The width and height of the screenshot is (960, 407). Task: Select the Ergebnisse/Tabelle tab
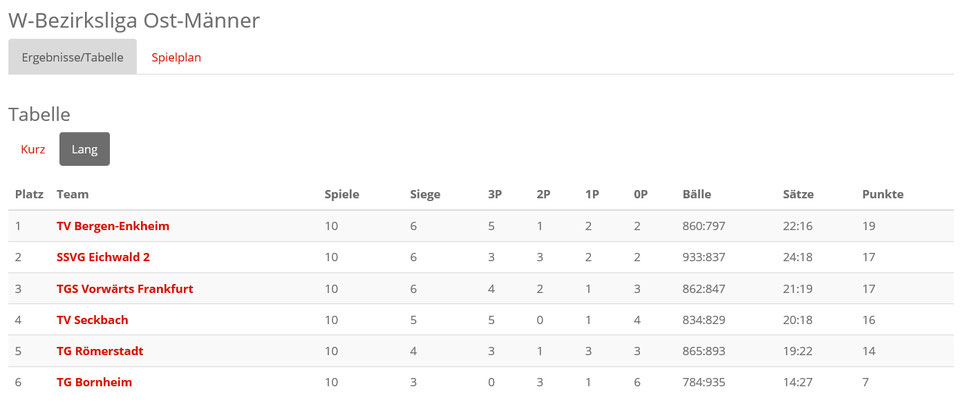coord(72,58)
